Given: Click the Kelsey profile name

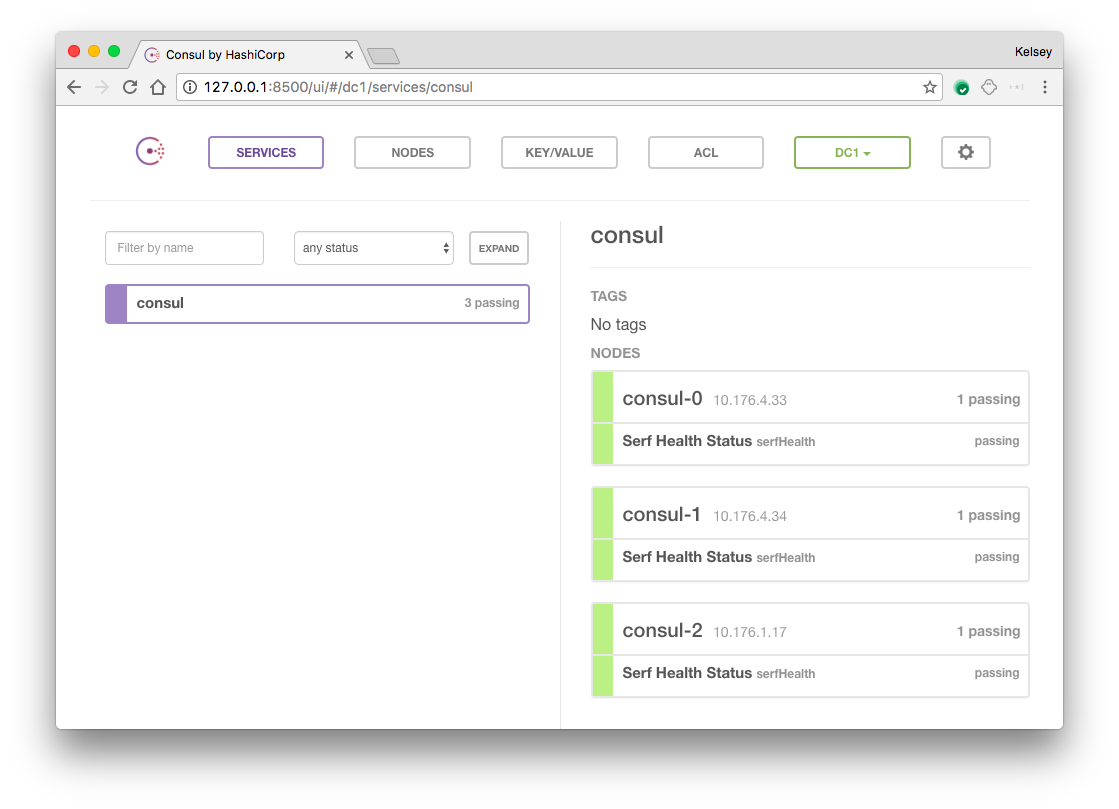Looking at the screenshot, I should (1033, 52).
